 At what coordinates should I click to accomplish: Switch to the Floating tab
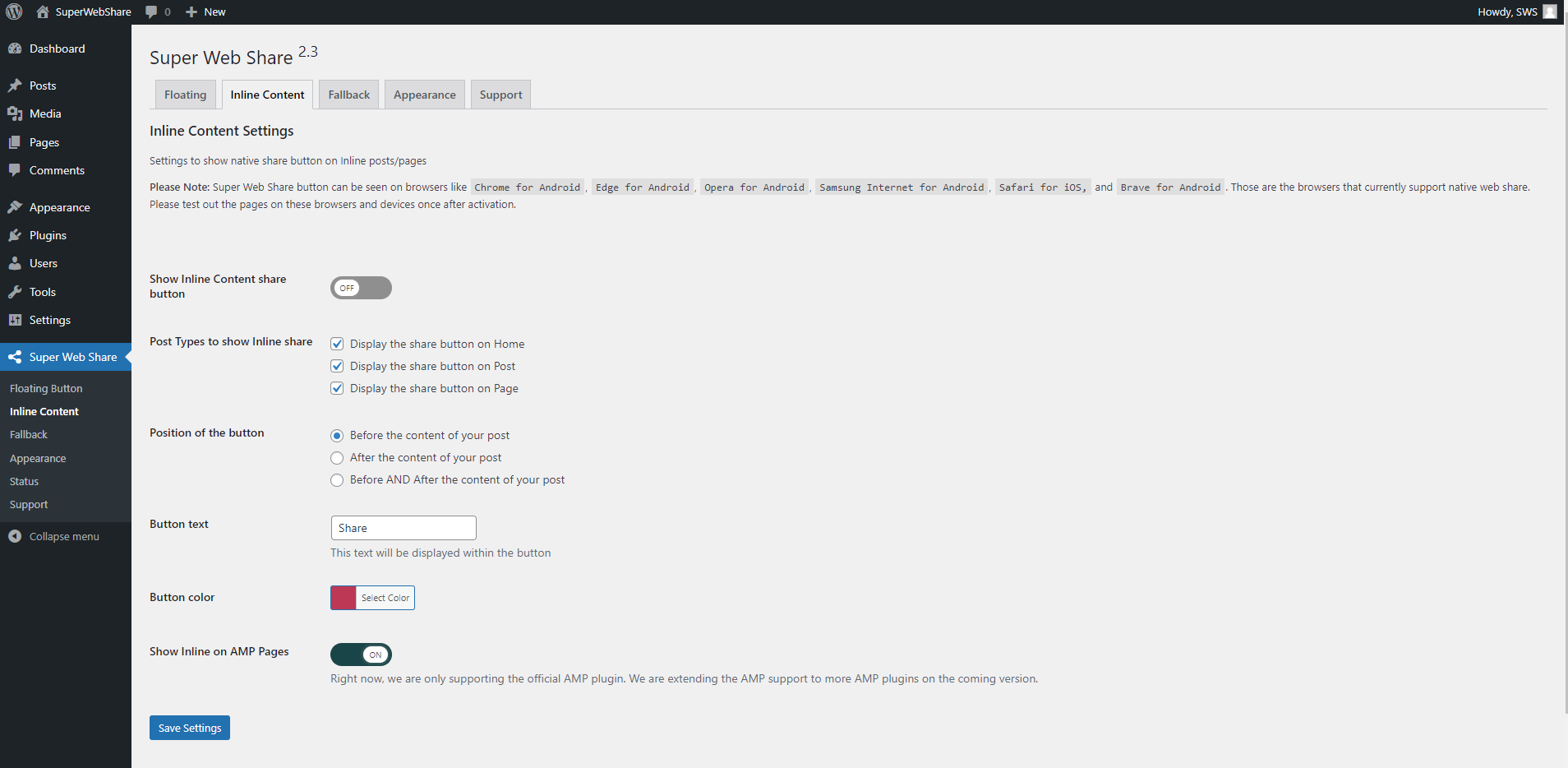186,95
